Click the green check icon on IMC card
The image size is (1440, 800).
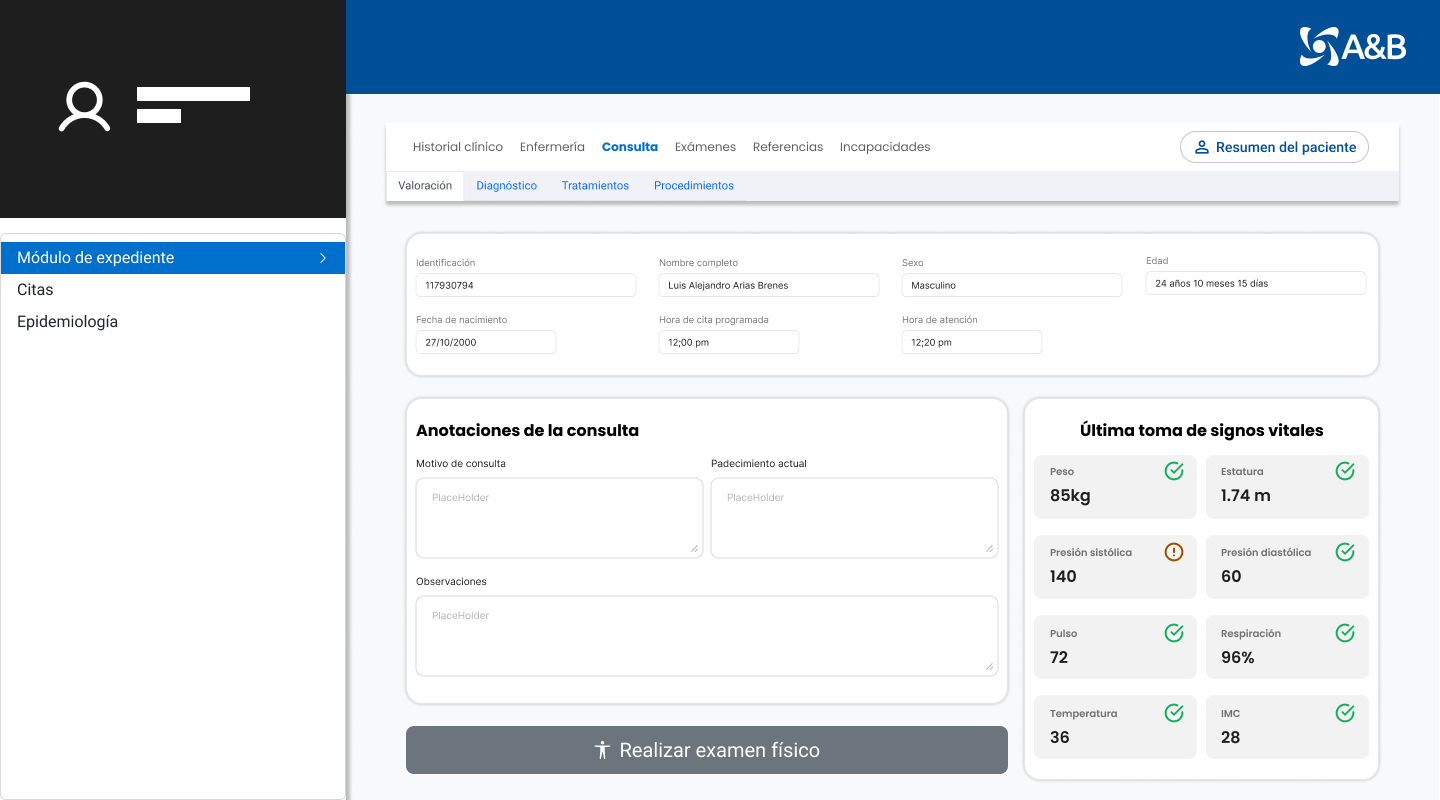click(1345, 713)
